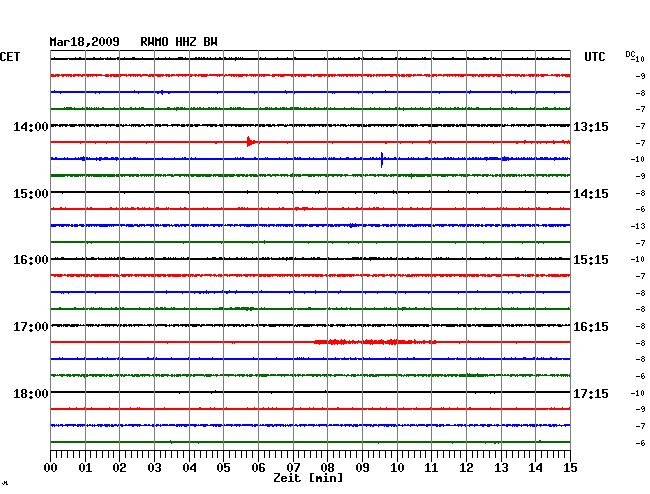Image resolution: width=650 pixels, height=494 pixels.
Task: Click the red seismic event near minute 06
Action: (251, 142)
